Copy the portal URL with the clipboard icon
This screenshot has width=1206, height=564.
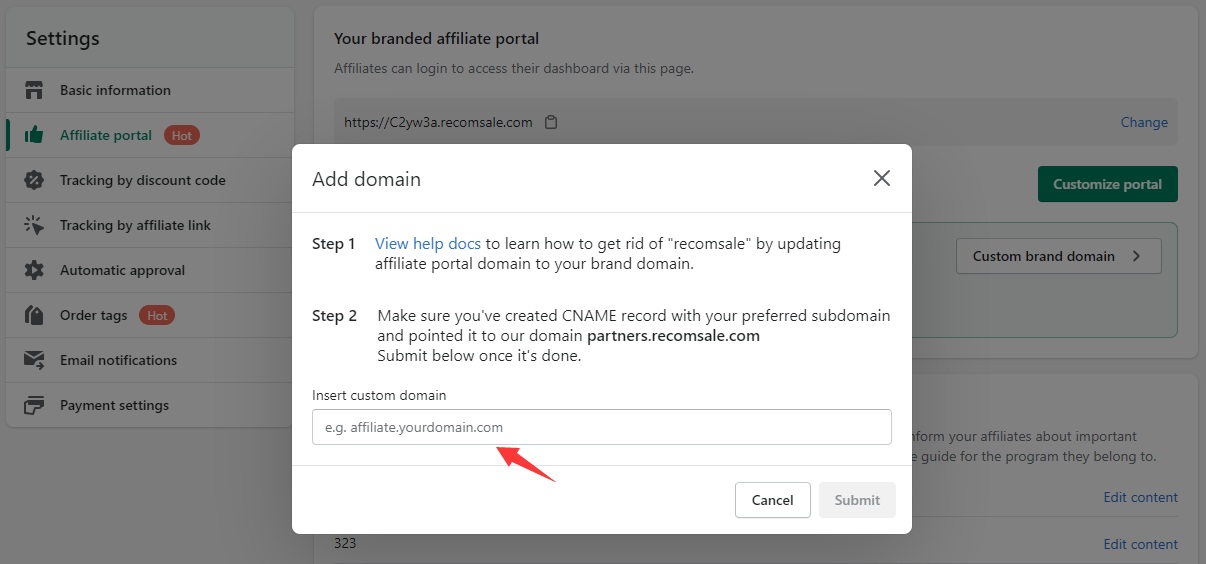click(x=551, y=122)
